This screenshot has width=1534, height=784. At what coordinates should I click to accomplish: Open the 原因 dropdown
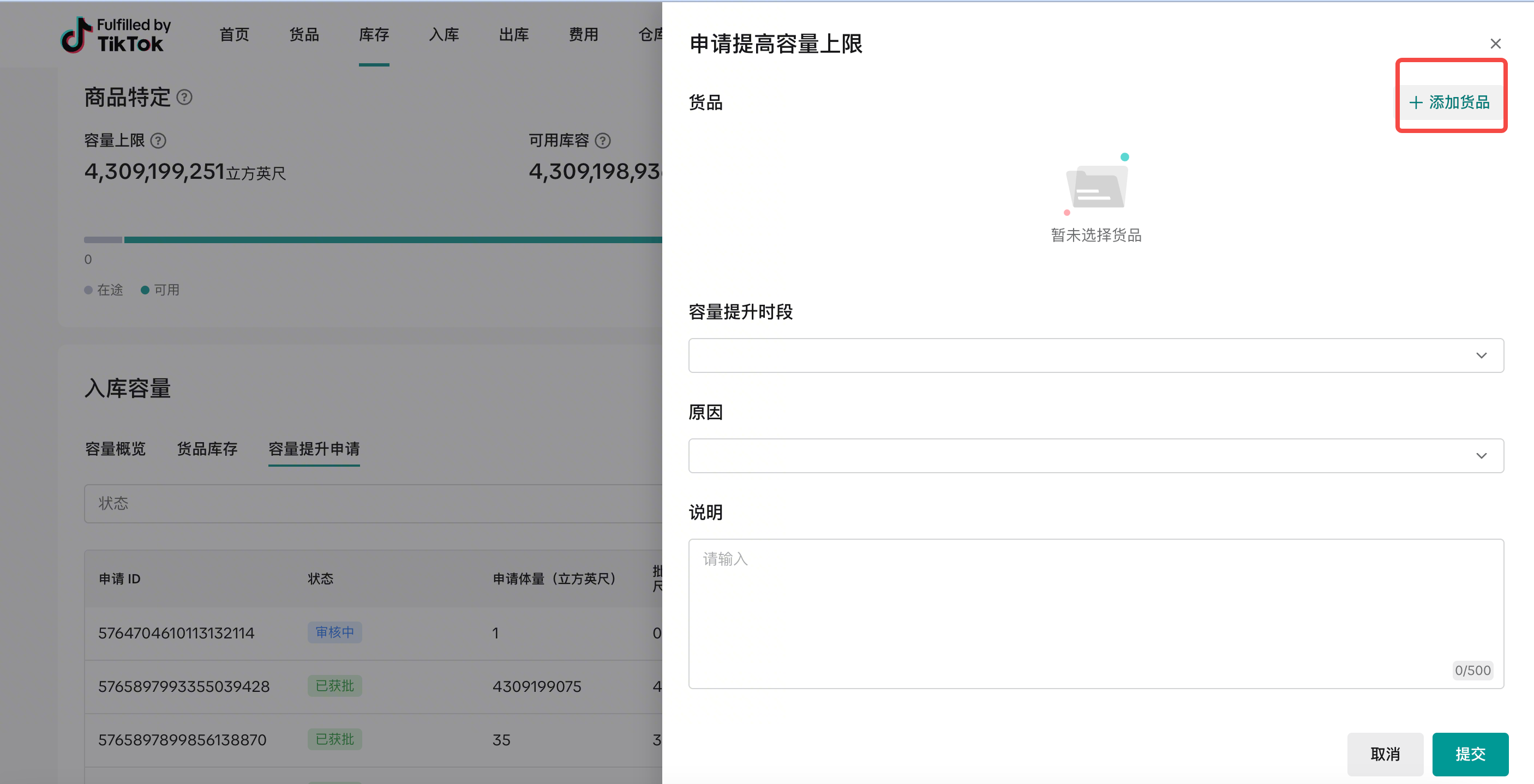coord(1096,455)
